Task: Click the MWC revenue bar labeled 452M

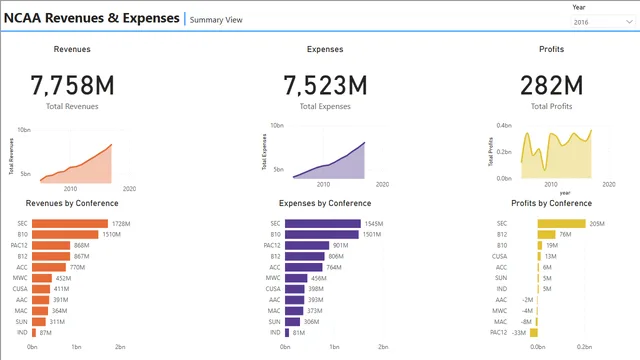Action: [x=42, y=278]
